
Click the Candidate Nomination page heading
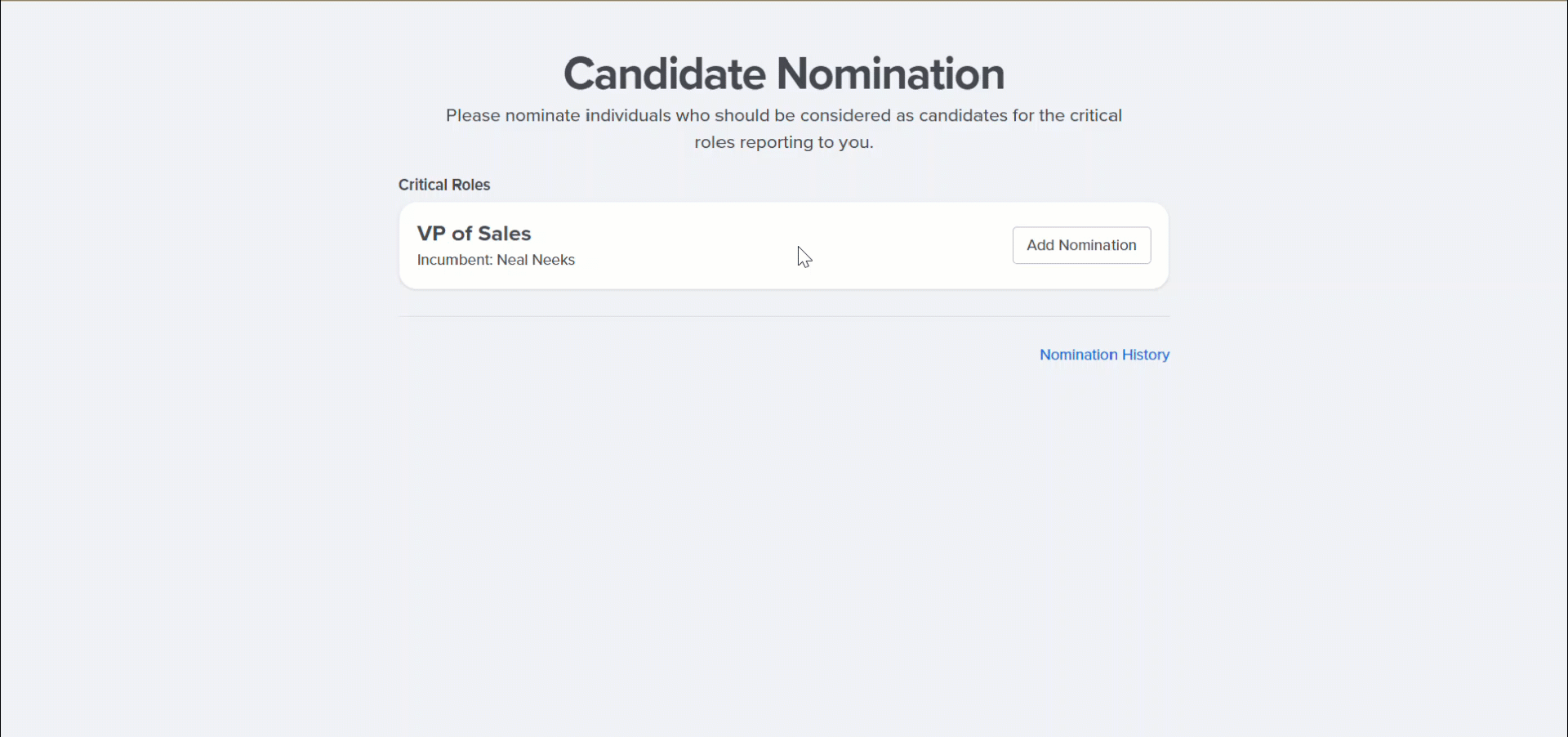[x=783, y=74]
